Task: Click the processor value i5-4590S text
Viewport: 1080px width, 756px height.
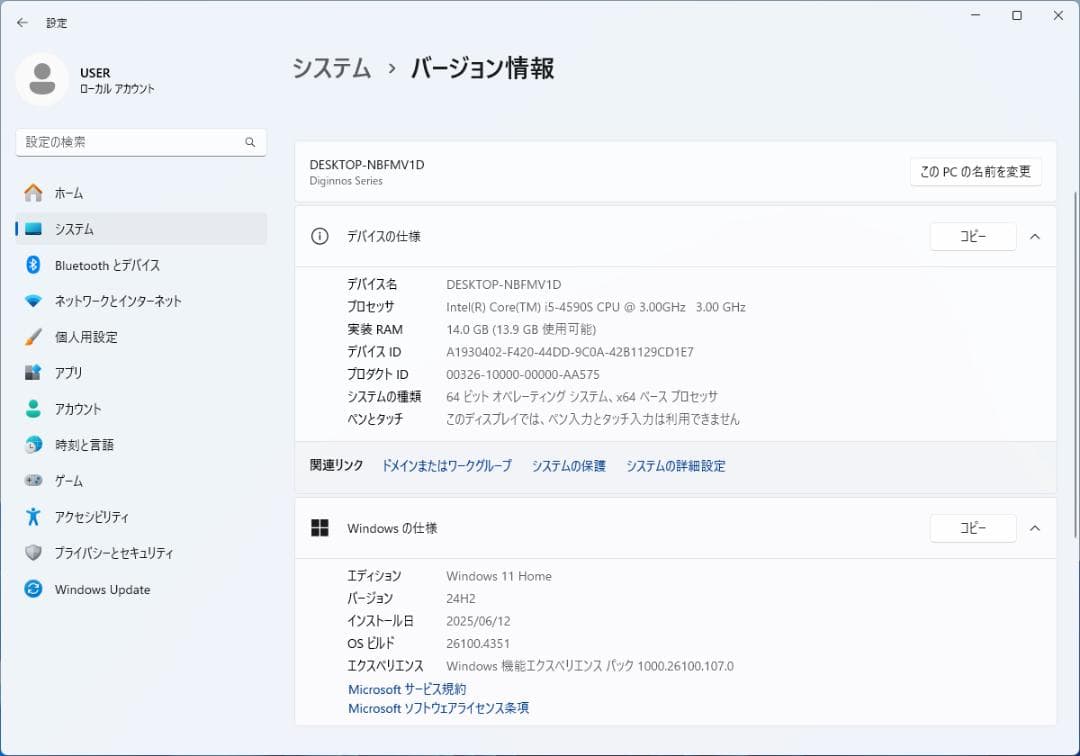Action: coord(596,307)
